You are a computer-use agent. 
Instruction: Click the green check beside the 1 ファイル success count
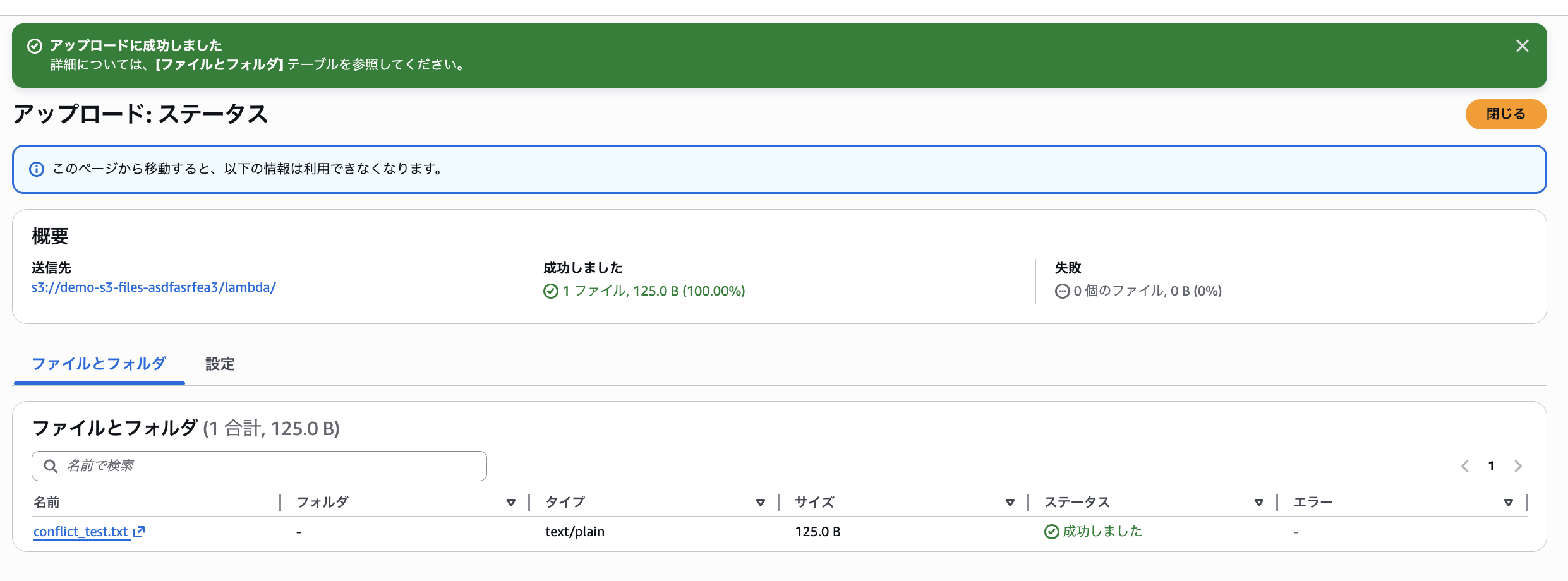(x=550, y=291)
